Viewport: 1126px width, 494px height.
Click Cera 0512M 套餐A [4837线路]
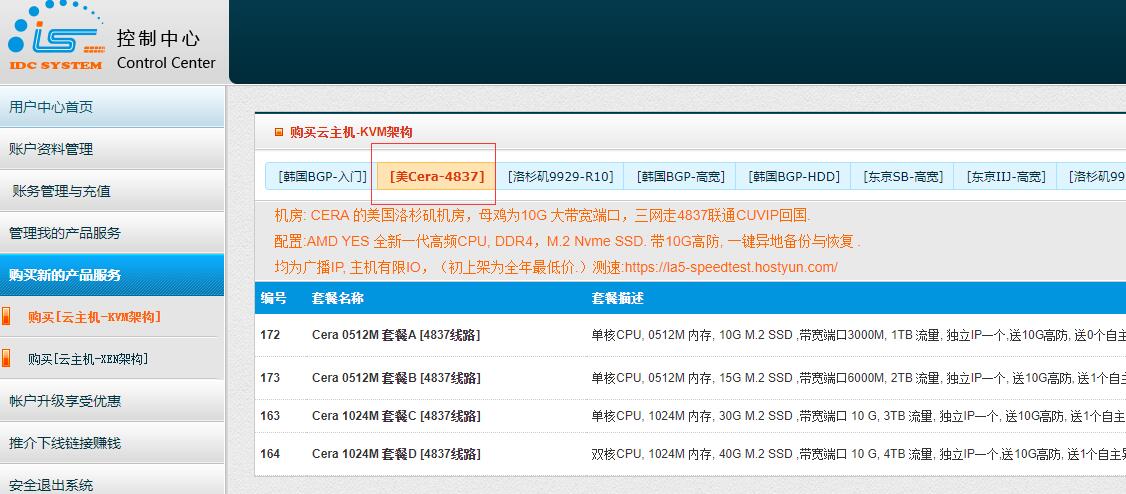pyautogui.click(x=396, y=335)
